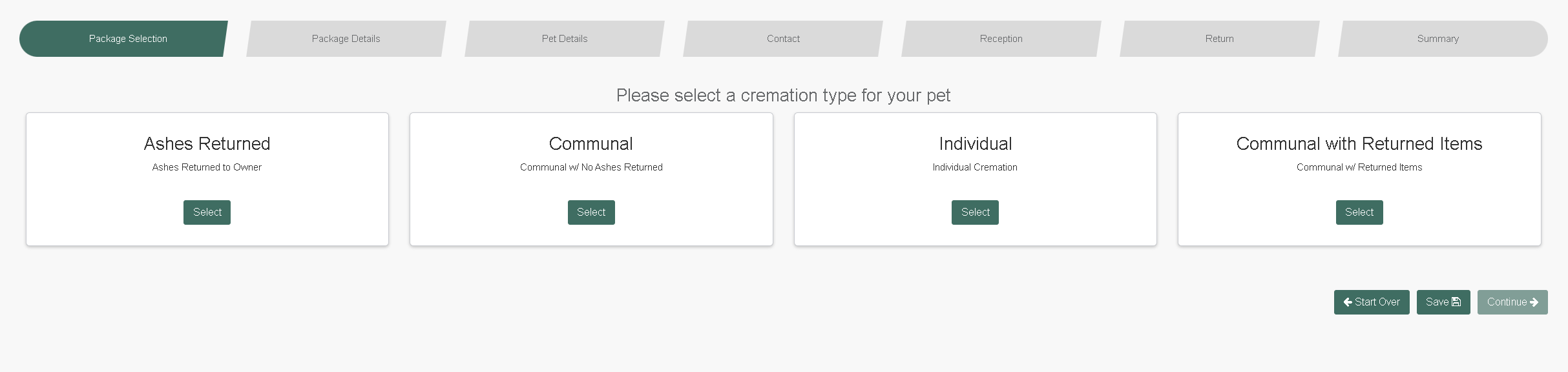Click the Ashes Returned card title

tap(207, 143)
